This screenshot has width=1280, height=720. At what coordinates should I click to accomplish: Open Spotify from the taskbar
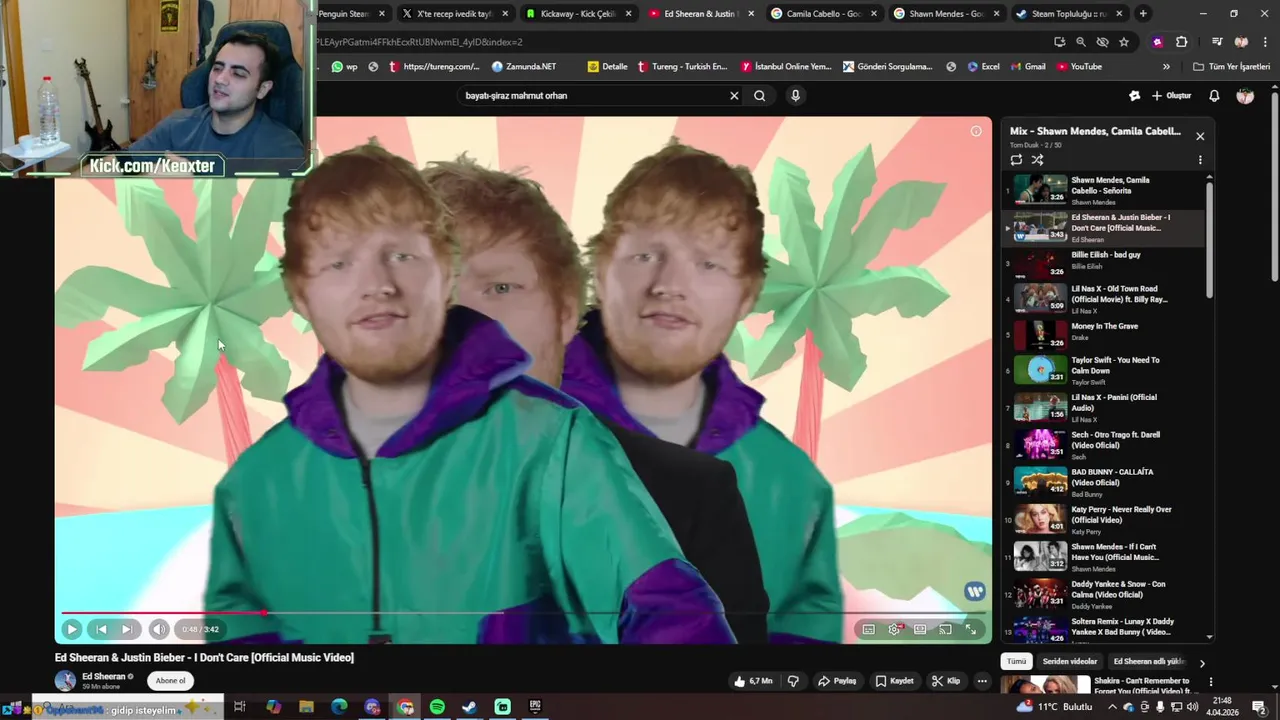click(437, 707)
